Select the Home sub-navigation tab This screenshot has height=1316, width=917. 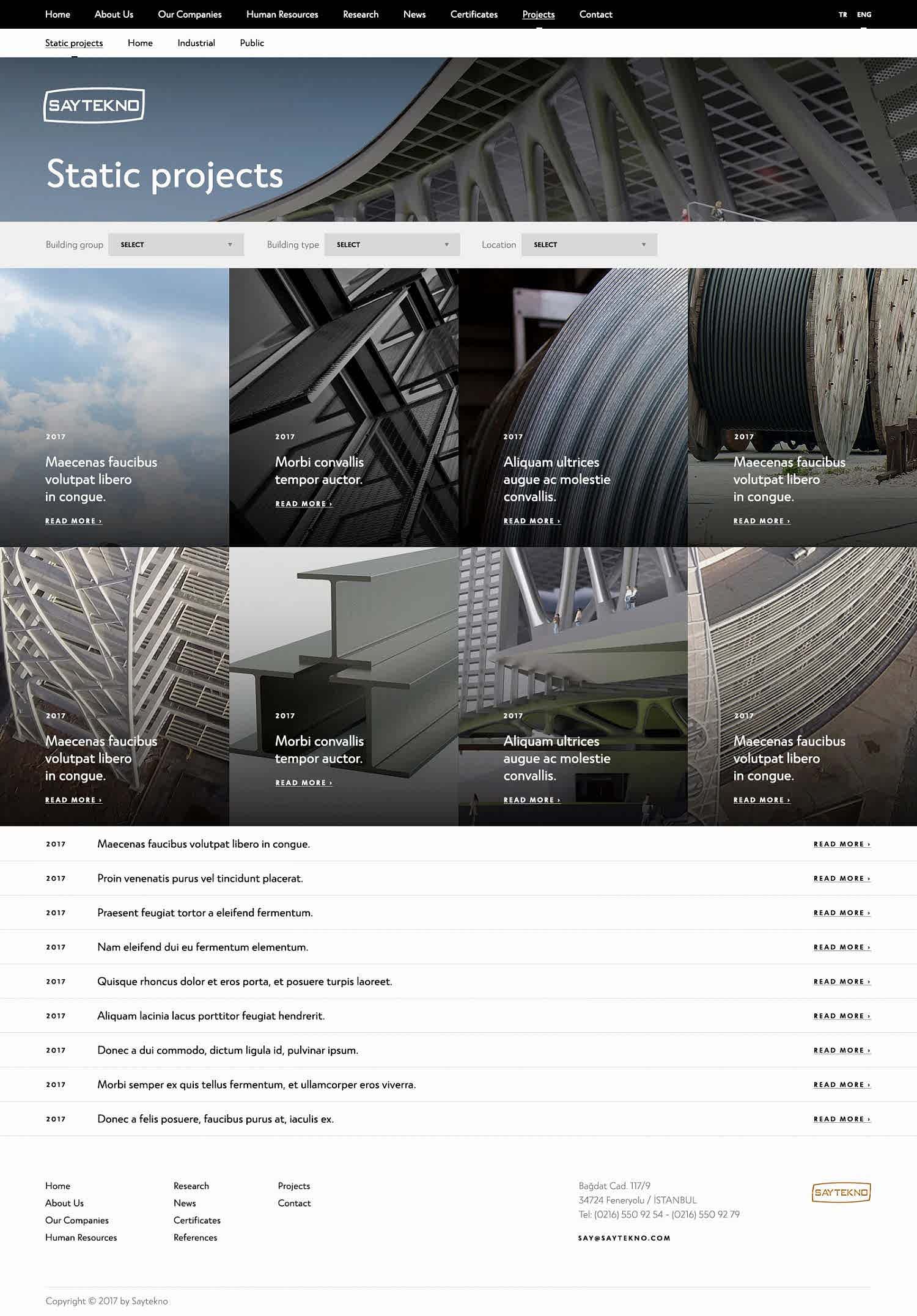(140, 43)
